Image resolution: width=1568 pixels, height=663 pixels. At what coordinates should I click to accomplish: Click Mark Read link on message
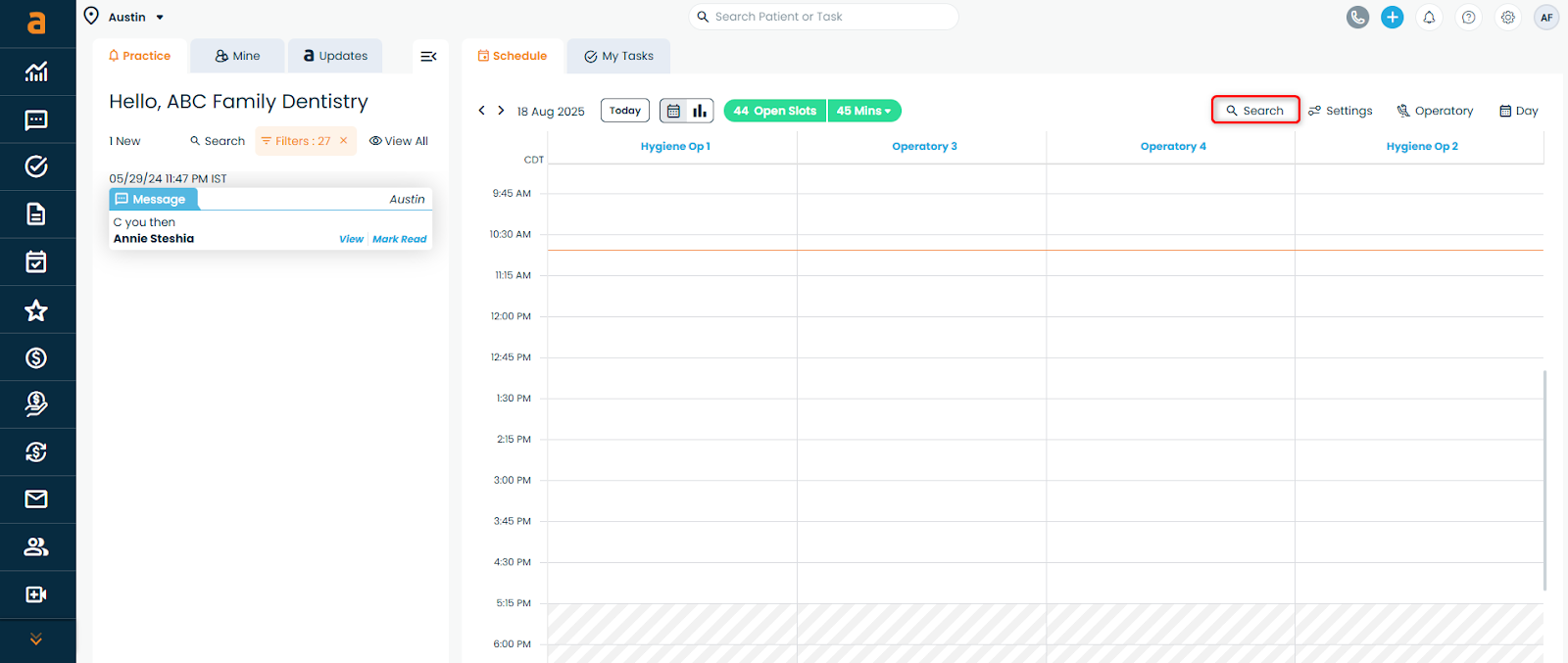coord(399,239)
